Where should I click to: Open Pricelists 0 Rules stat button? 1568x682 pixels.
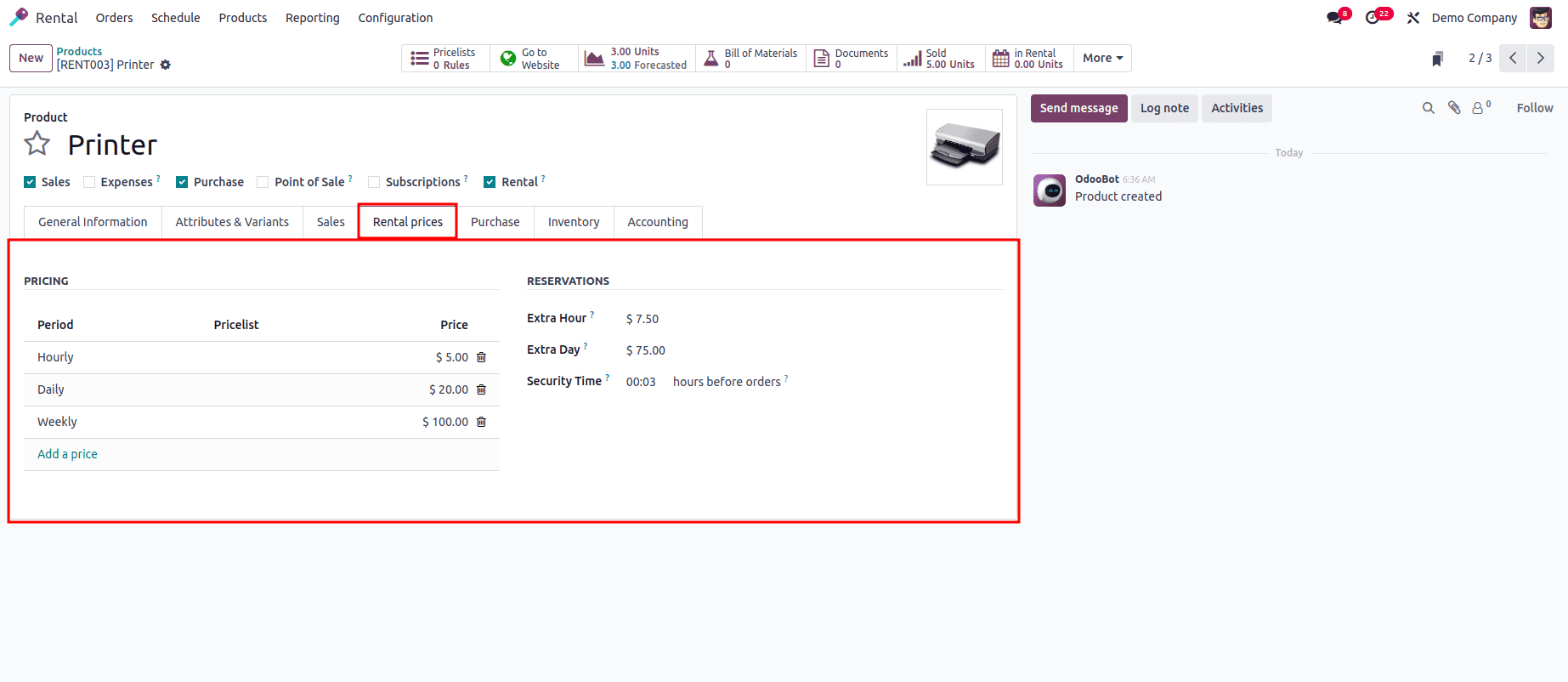445,59
